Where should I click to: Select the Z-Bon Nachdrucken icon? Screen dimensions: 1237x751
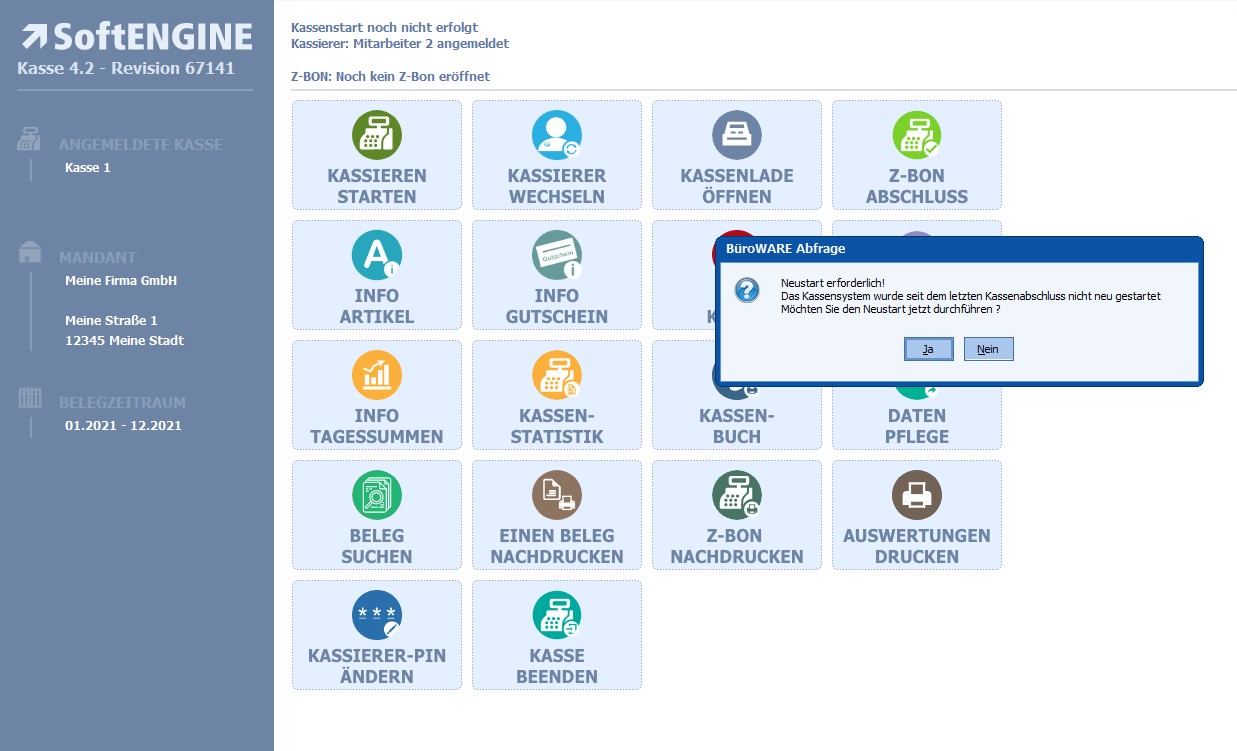(737, 496)
